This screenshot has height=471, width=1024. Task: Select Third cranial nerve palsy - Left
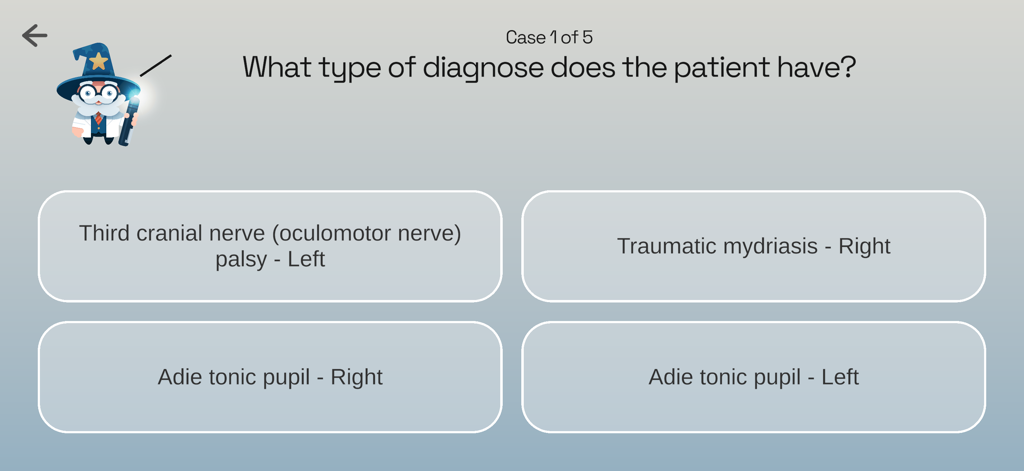pyautogui.click(x=270, y=246)
